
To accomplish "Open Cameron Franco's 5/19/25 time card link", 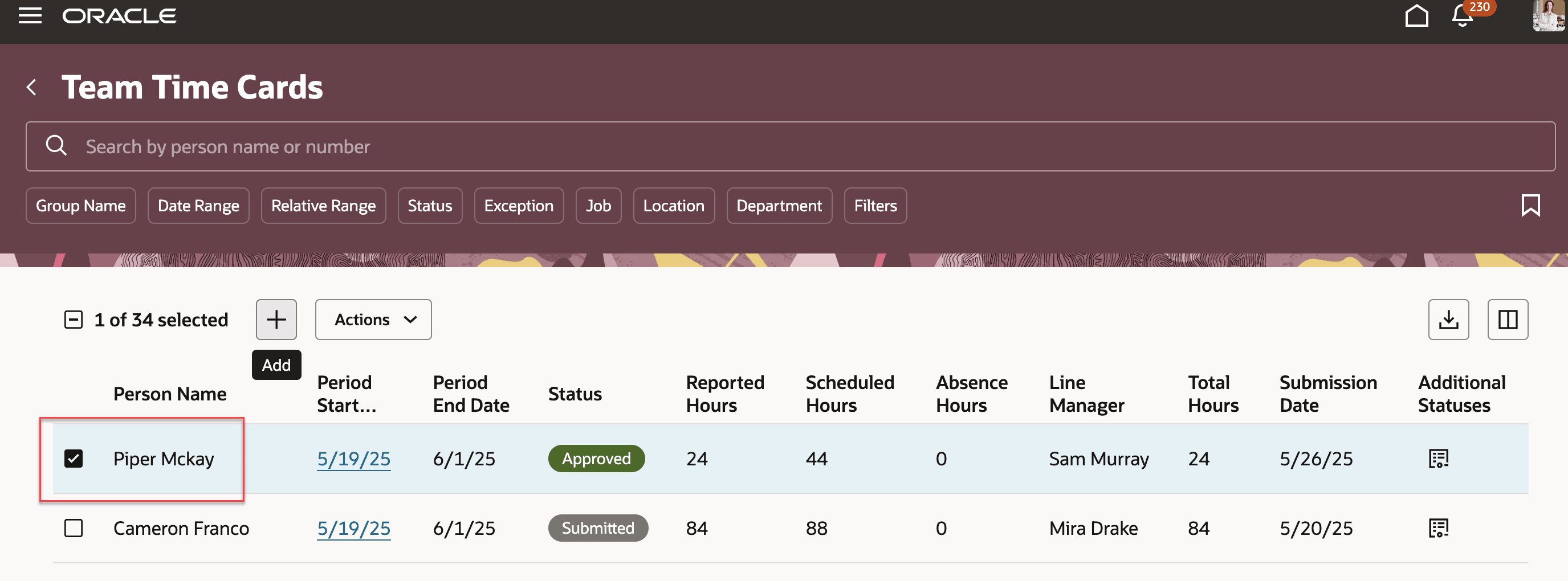I will coord(353,528).
